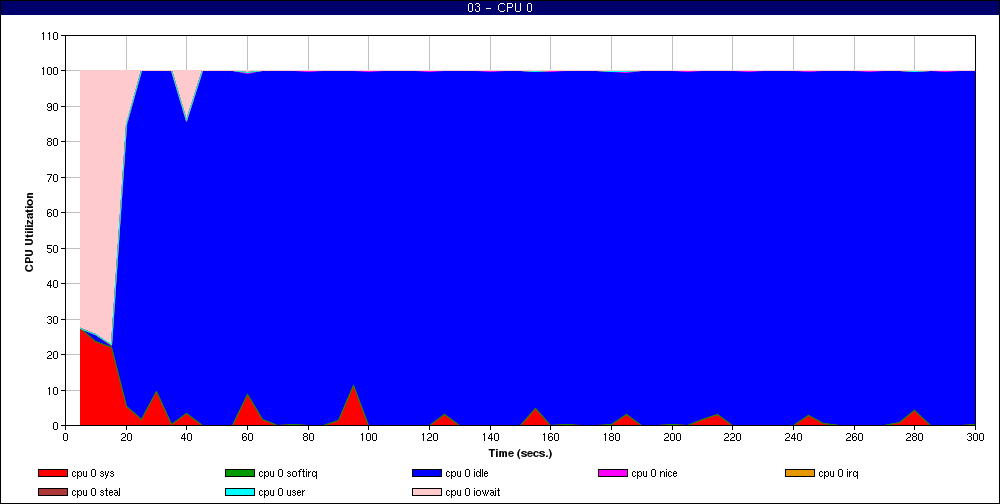Click the pink iowait dip at time 40
Viewport: 1000px width, 504px height.
coord(186,89)
